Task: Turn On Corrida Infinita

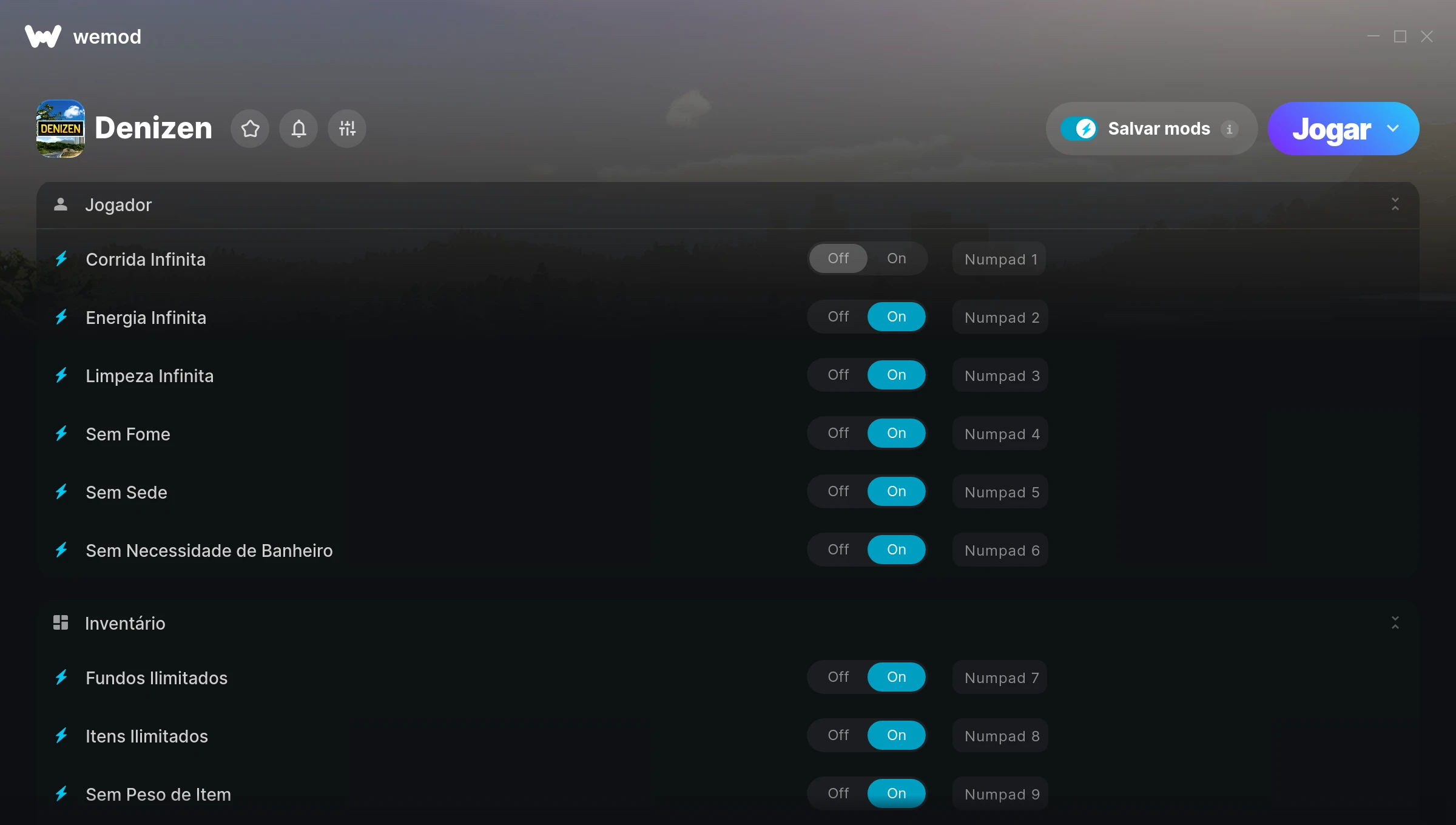Action: pos(897,258)
